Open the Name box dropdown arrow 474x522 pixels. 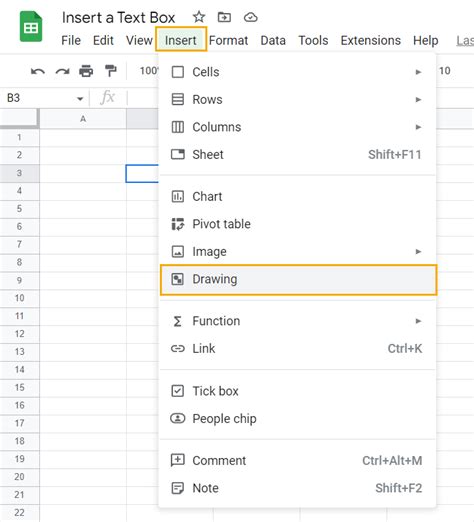(x=80, y=99)
